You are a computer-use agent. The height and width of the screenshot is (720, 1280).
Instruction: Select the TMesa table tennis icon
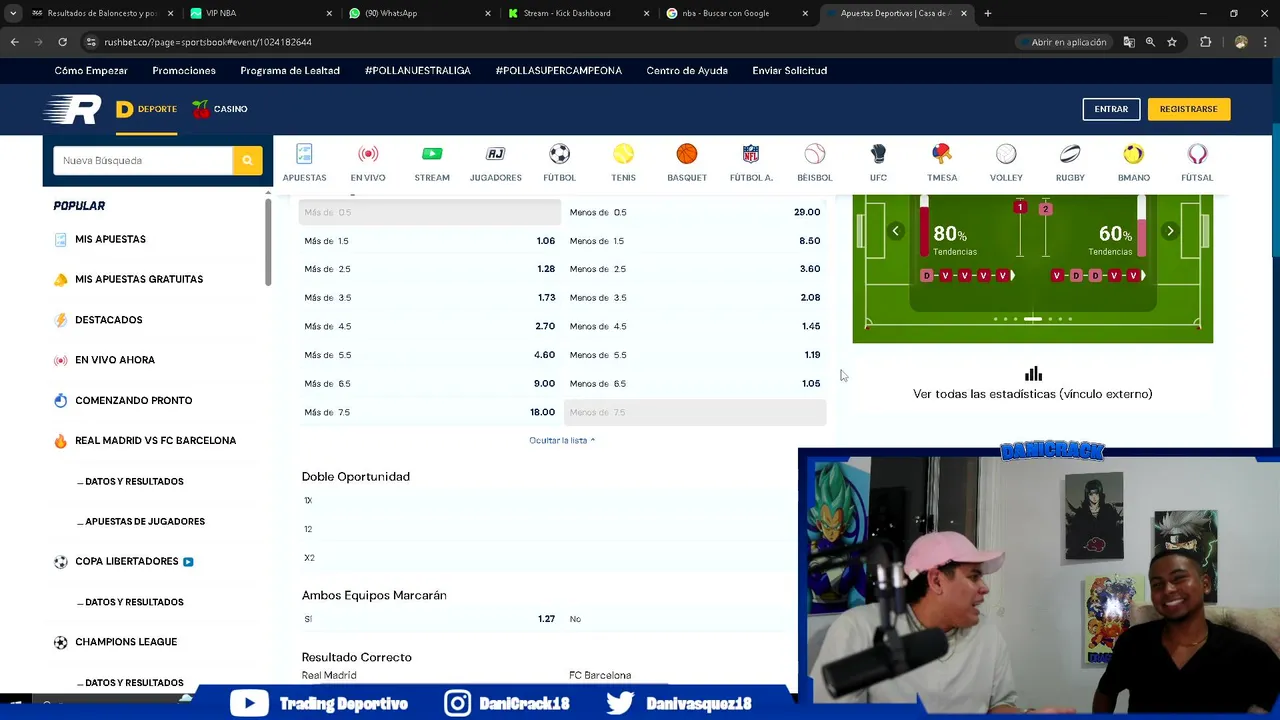[942, 154]
